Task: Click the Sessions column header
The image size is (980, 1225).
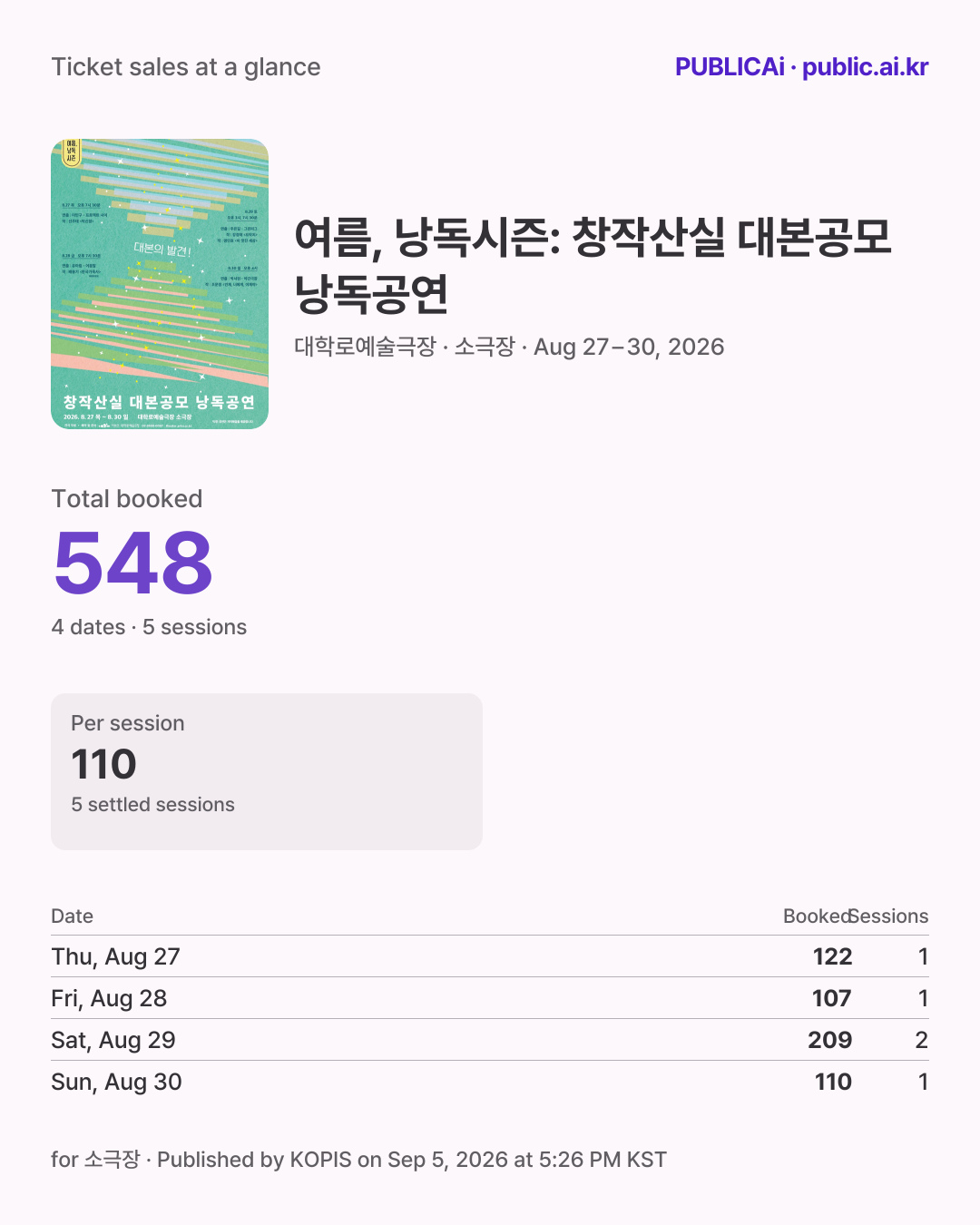Action: tap(890, 916)
